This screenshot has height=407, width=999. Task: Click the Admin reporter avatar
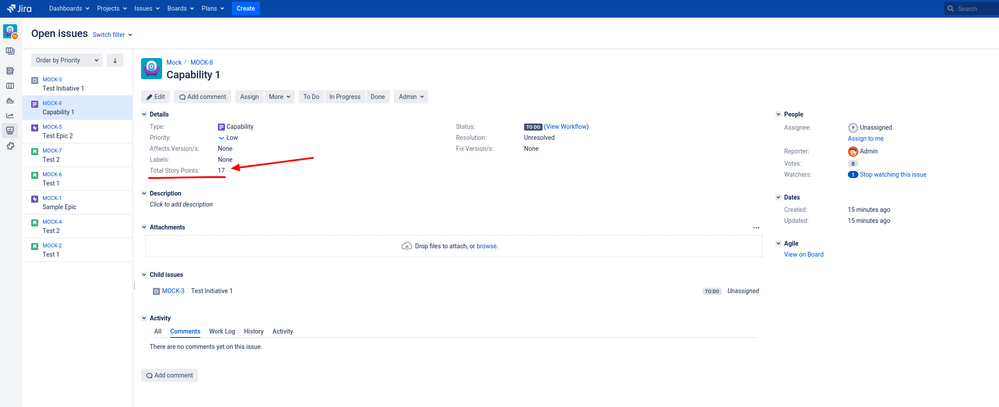pos(852,152)
